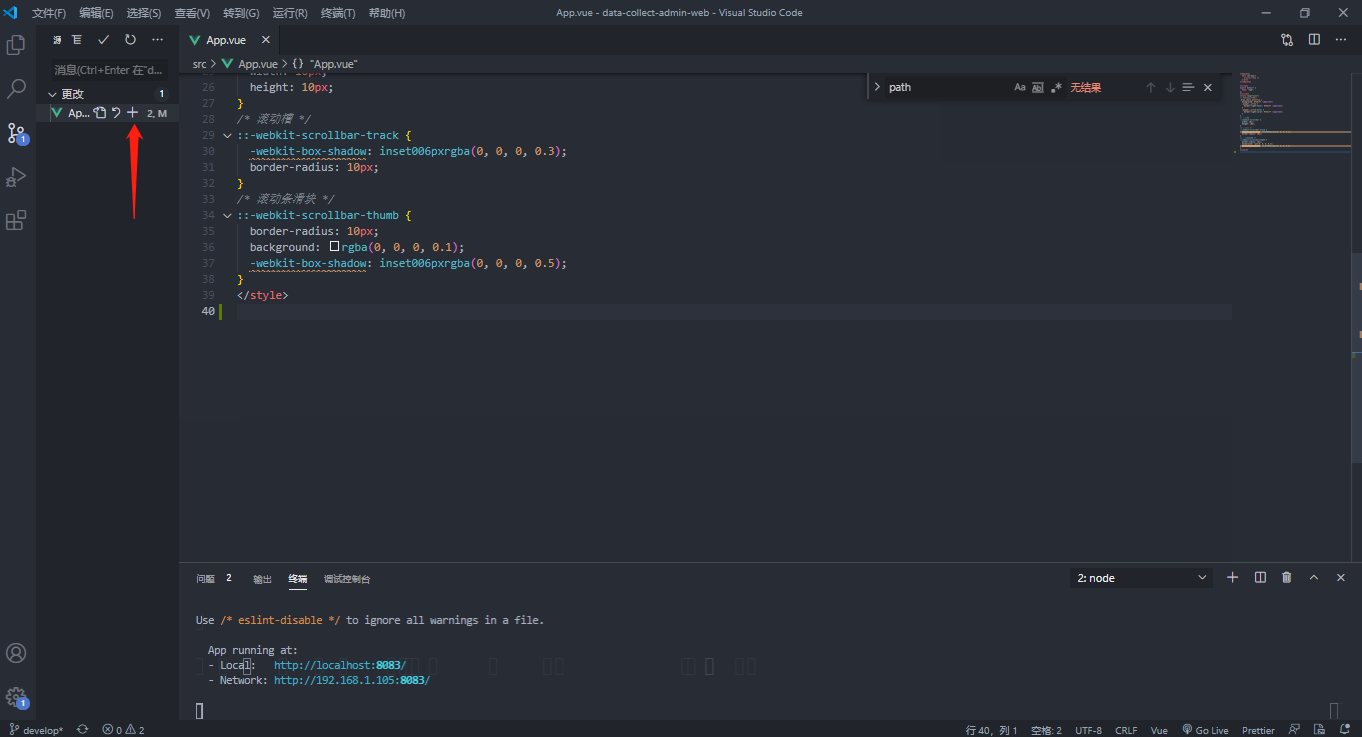This screenshot has width=1362, height=737.
Task: Open 选择(S) menu
Action: point(144,13)
